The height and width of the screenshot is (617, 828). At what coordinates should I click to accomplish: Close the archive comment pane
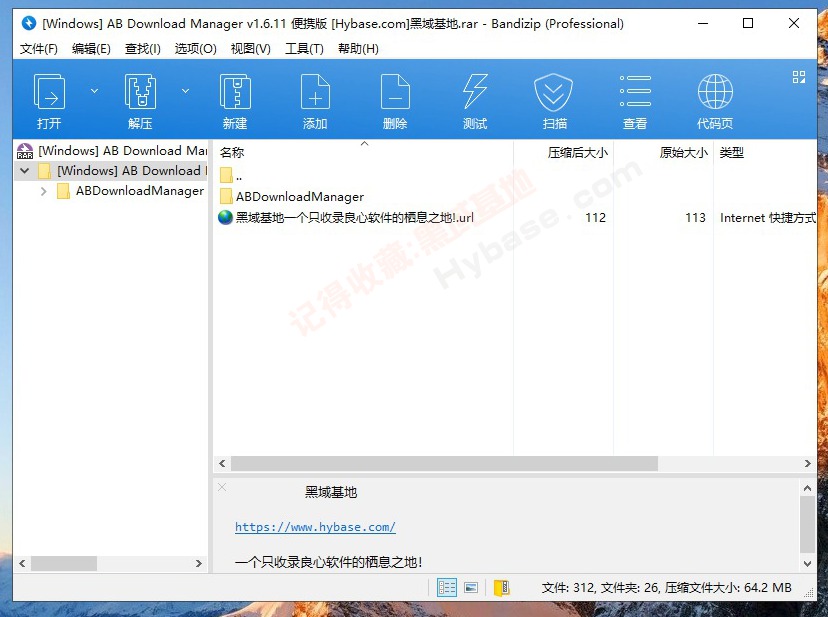(222, 487)
